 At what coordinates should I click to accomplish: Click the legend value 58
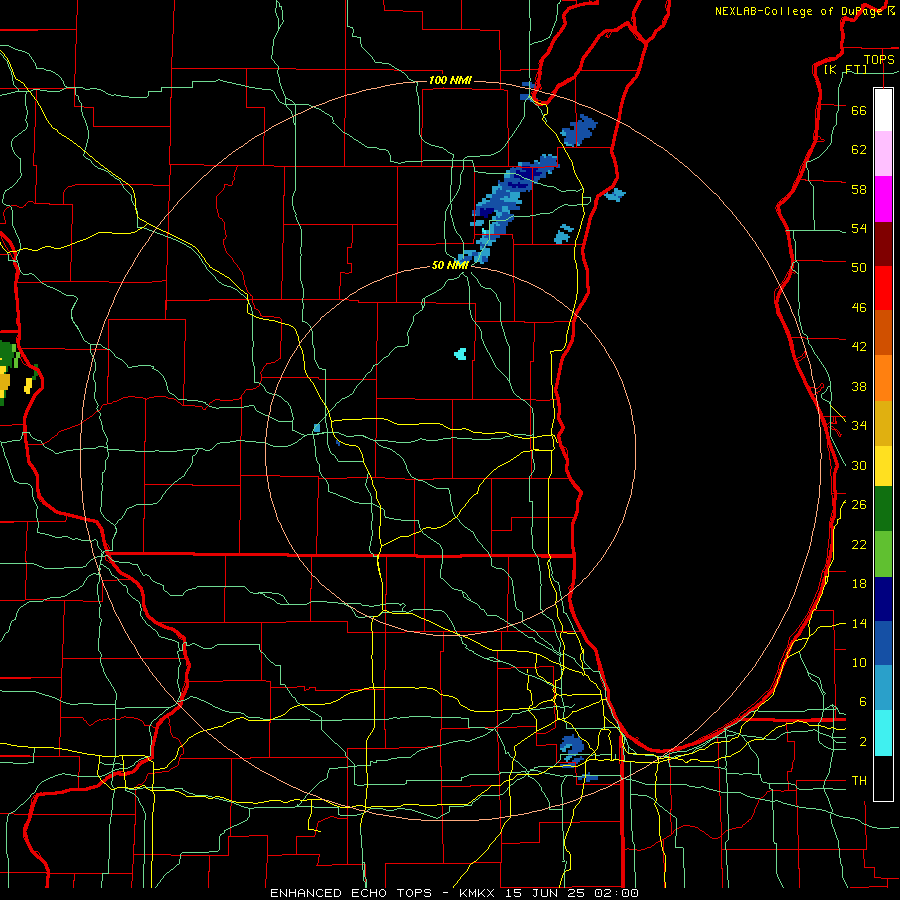pos(859,189)
